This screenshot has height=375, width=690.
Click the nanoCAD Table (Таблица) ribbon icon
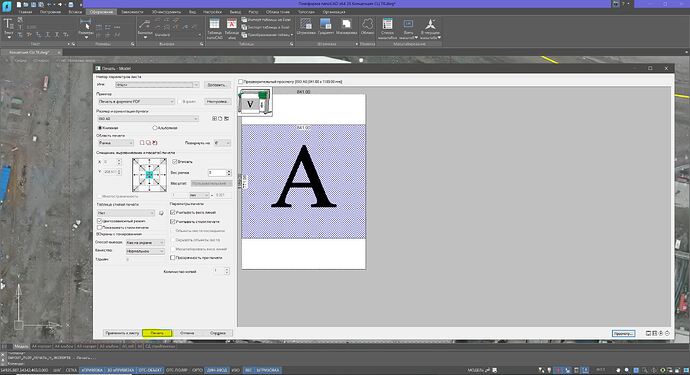point(214,29)
